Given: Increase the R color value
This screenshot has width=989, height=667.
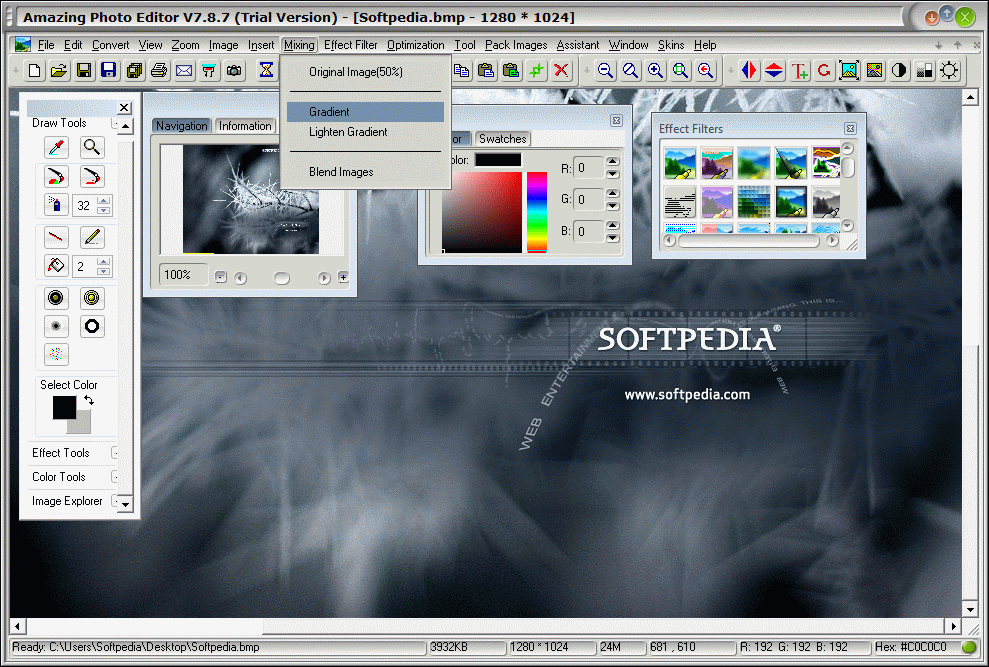Looking at the screenshot, I should click(612, 162).
